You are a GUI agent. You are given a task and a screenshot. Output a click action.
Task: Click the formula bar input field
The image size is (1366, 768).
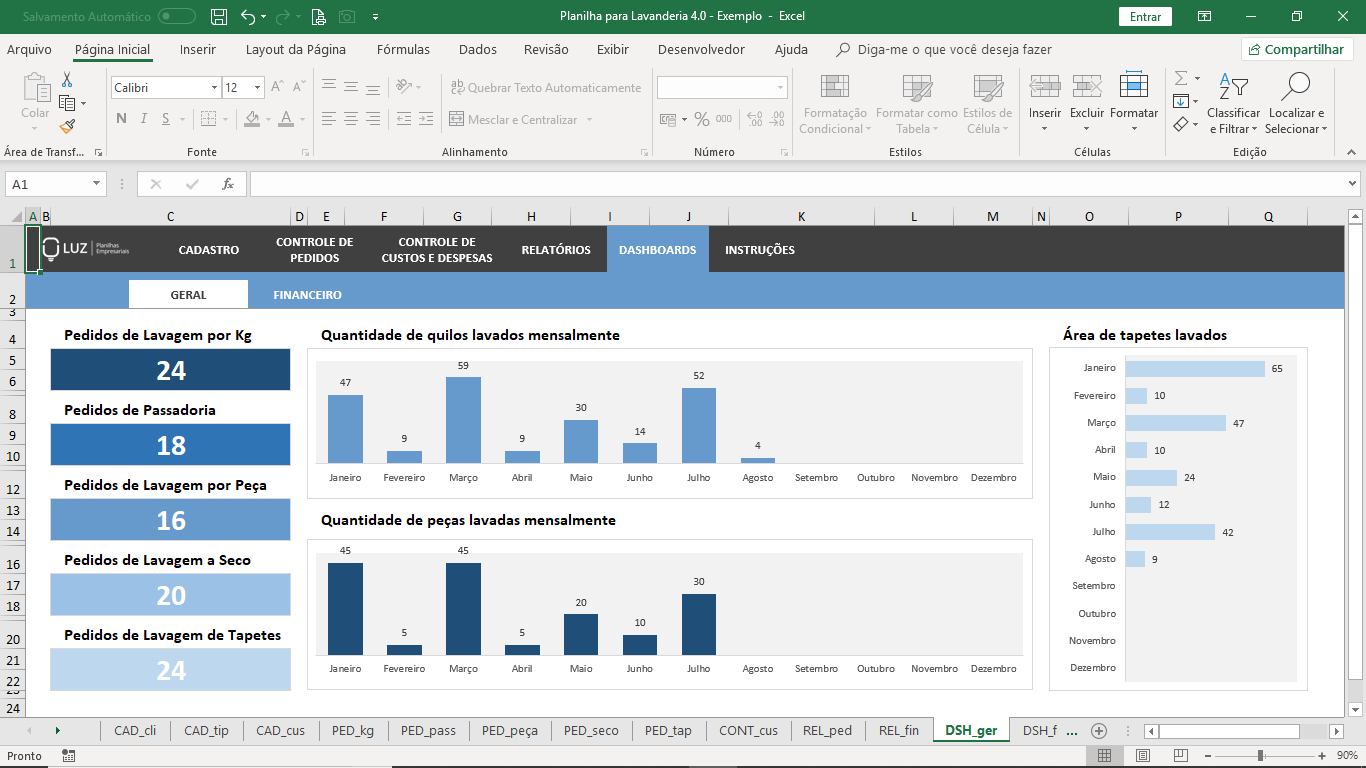click(x=797, y=184)
